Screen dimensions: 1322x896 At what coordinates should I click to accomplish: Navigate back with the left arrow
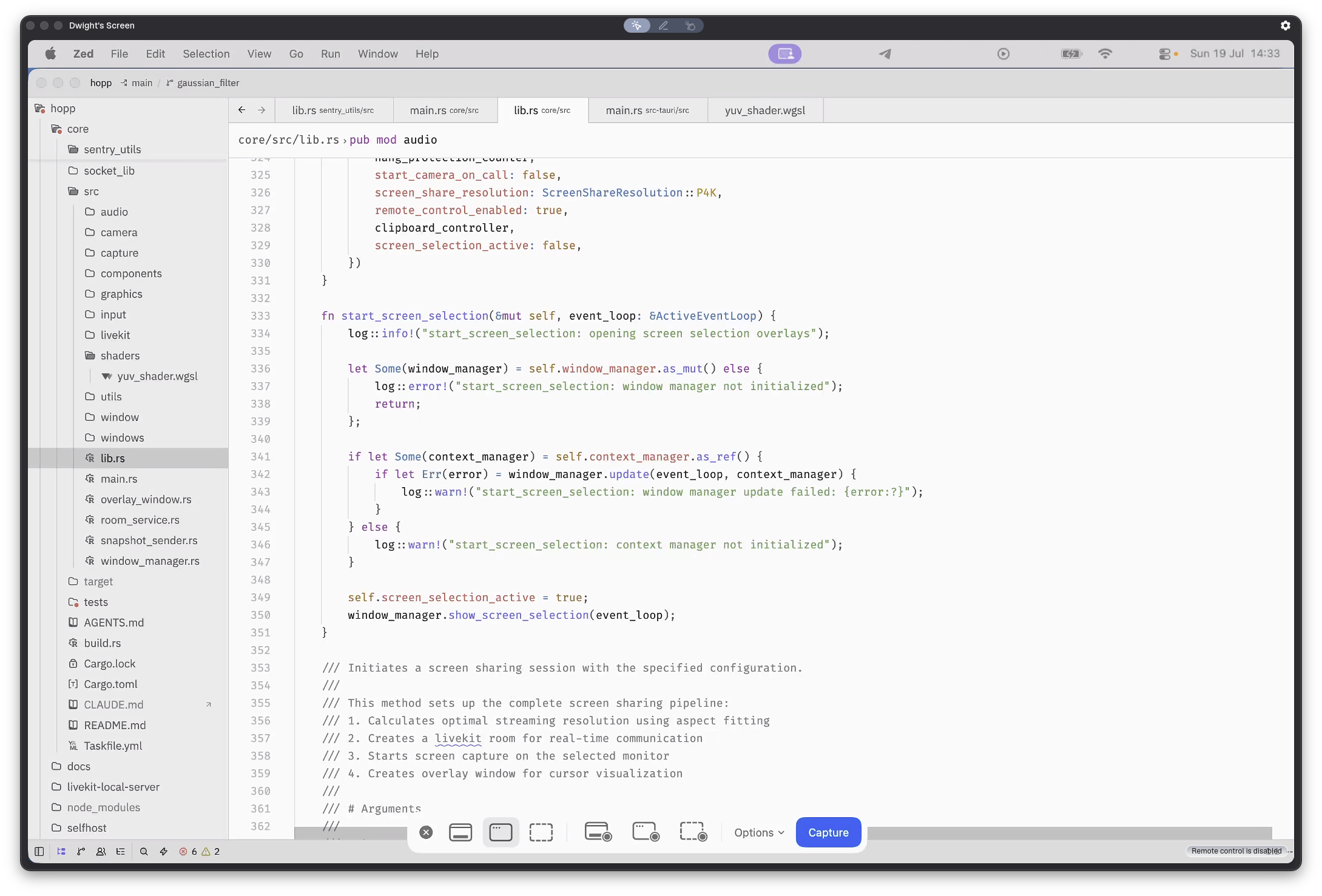tap(242, 110)
